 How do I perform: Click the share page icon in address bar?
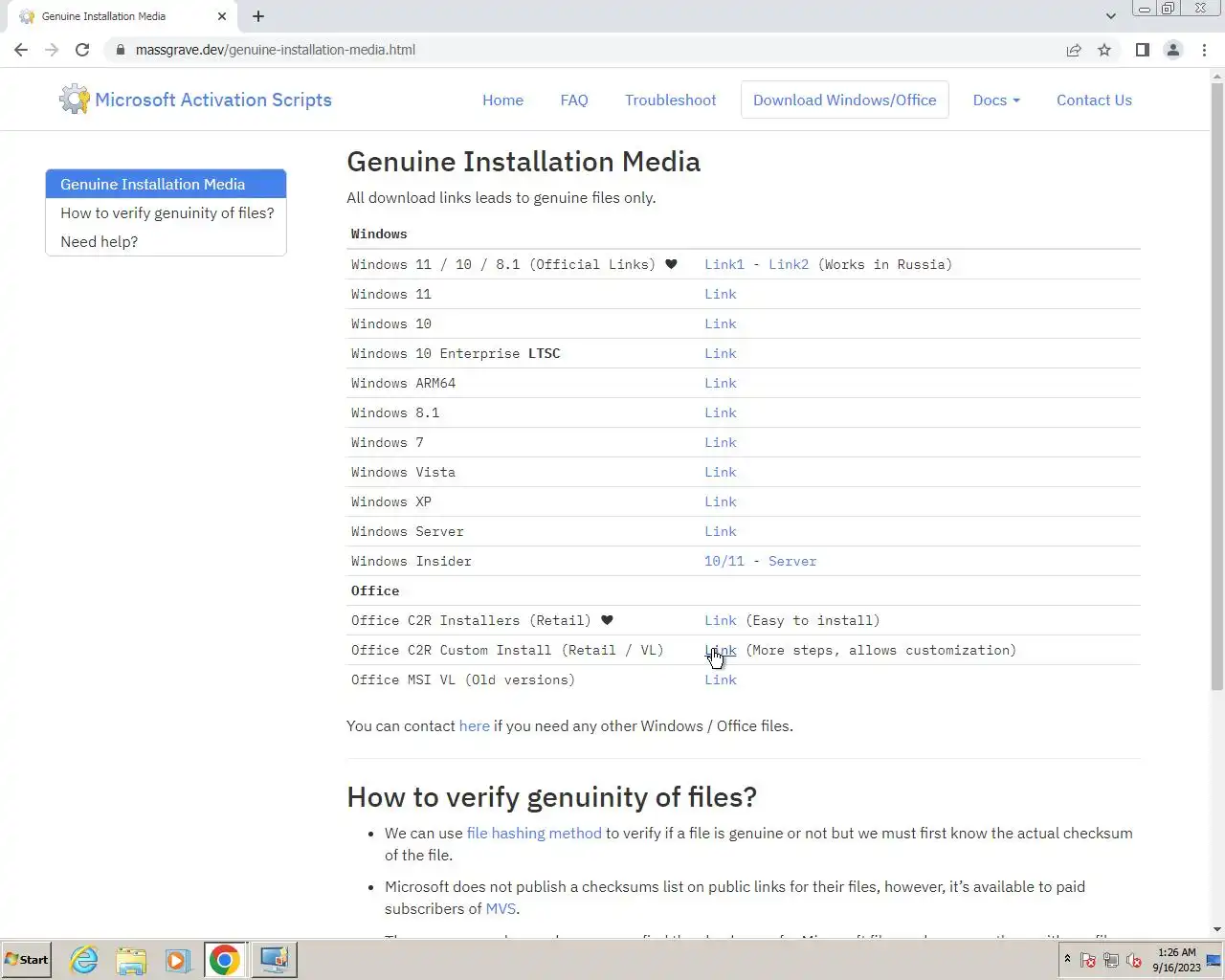tap(1074, 50)
